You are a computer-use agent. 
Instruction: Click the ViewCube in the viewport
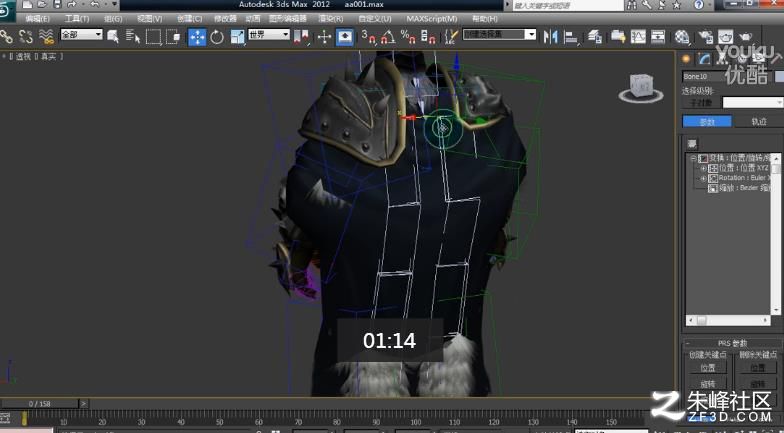640,87
